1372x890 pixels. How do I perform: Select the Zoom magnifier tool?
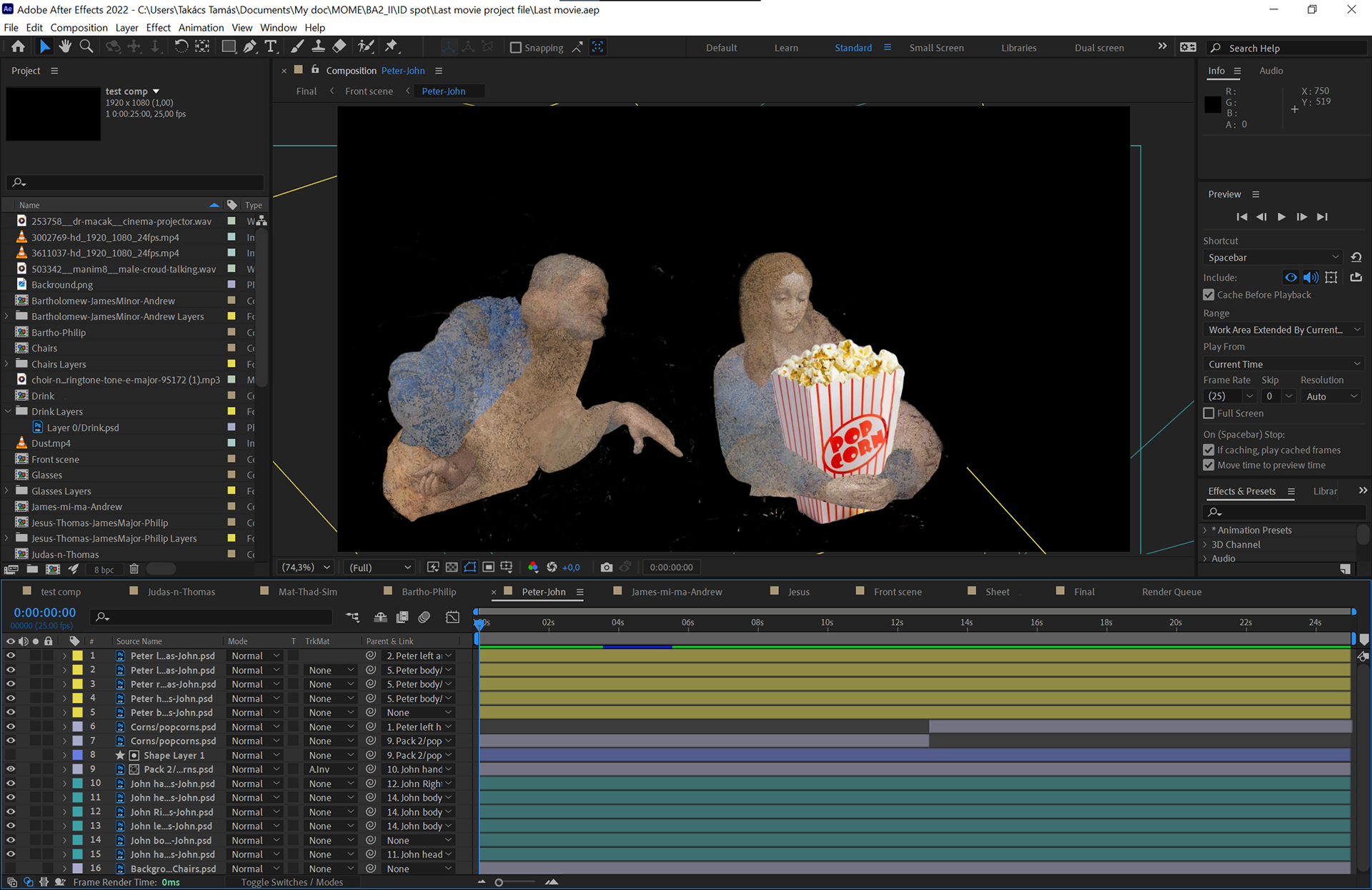86,46
